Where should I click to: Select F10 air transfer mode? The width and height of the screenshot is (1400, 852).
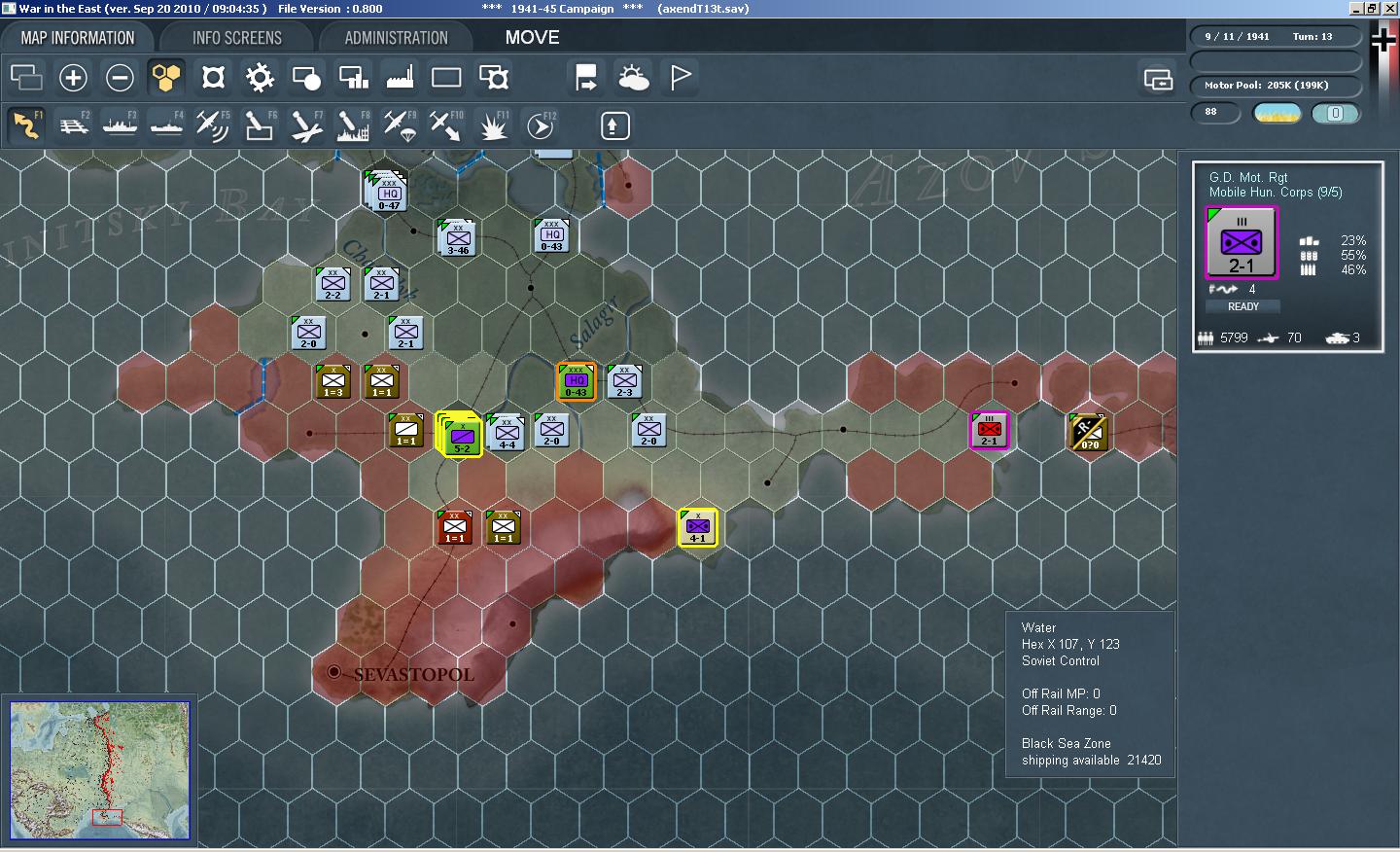click(446, 125)
